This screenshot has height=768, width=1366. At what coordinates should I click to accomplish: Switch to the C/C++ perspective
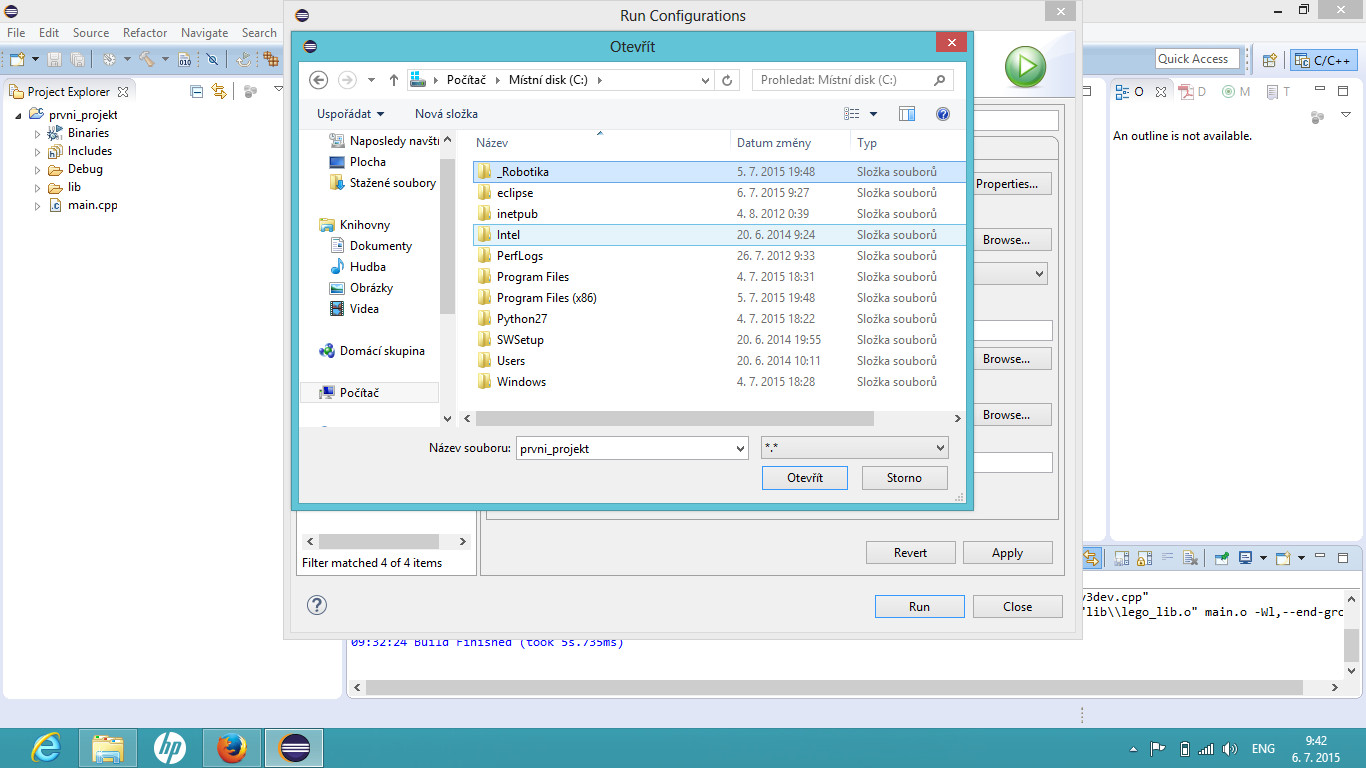1323,60
